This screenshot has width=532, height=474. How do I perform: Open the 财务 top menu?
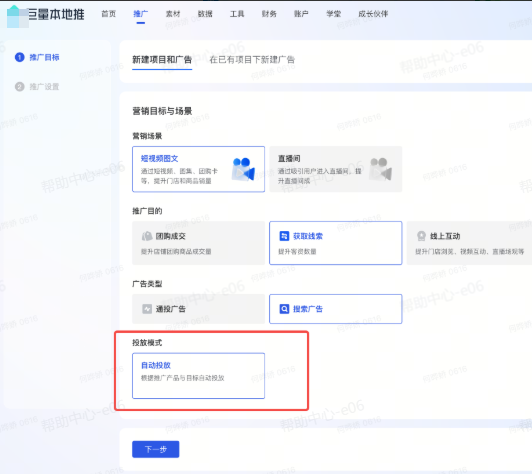[x=269, y=14]
